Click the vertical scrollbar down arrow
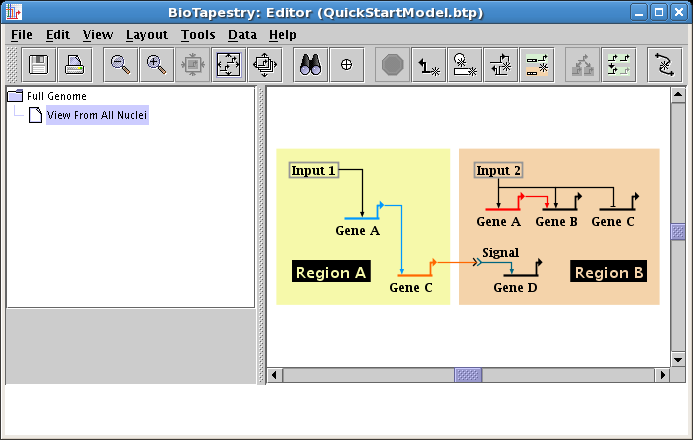The image size is (693, 440). [678, 358]
